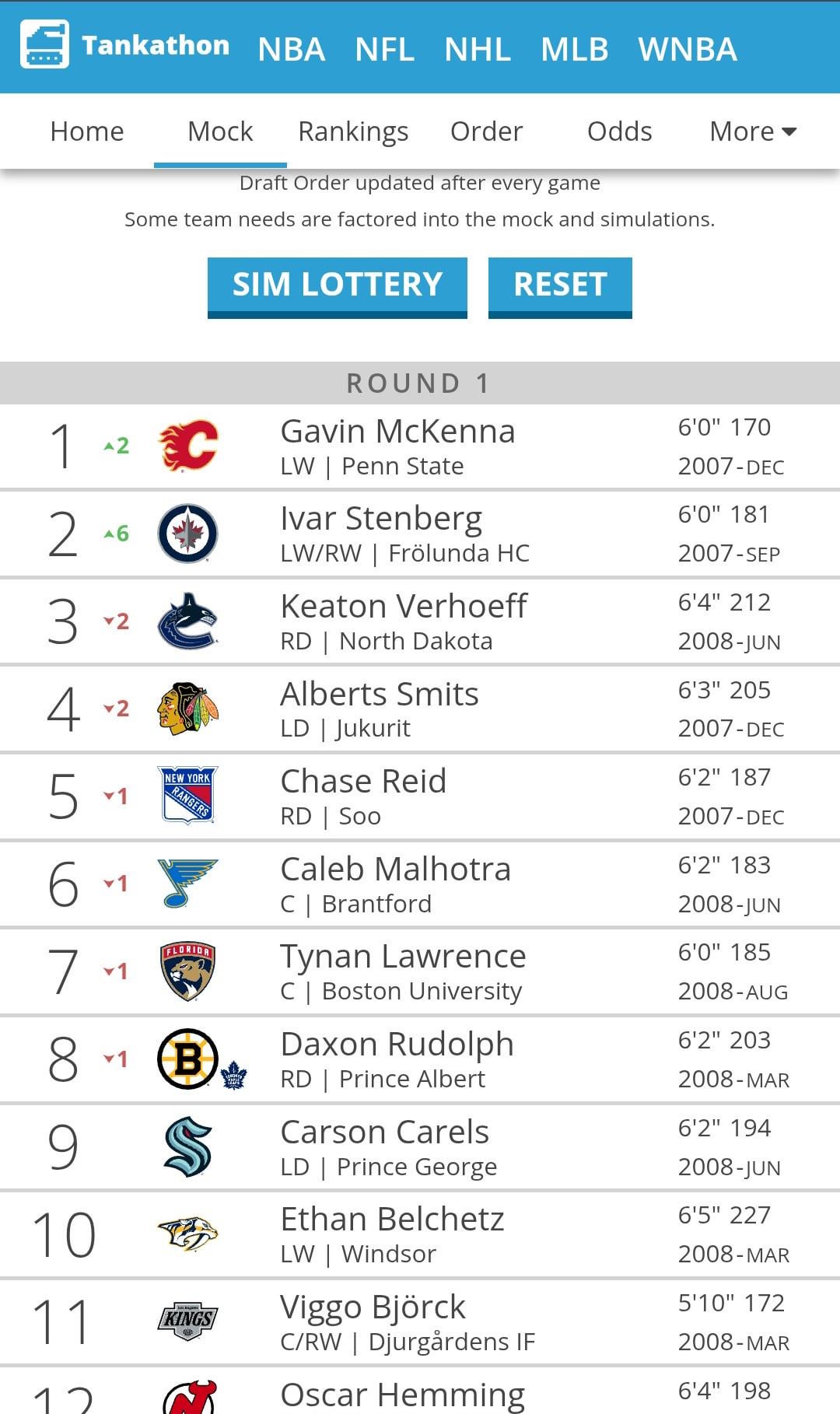Click the Calgary Flames logo
This screenshot has width=840, height=1414.
pyautogui.click(x=188, y=446)
